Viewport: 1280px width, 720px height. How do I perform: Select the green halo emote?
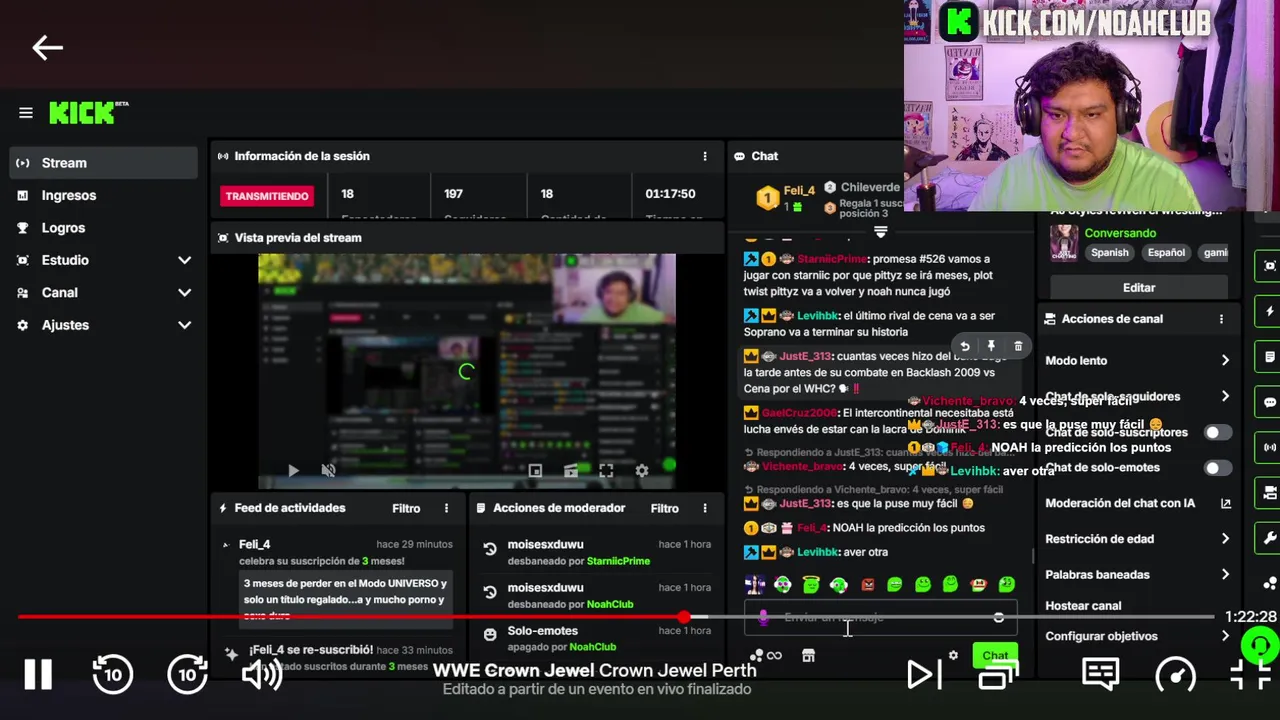pos(811,584)
